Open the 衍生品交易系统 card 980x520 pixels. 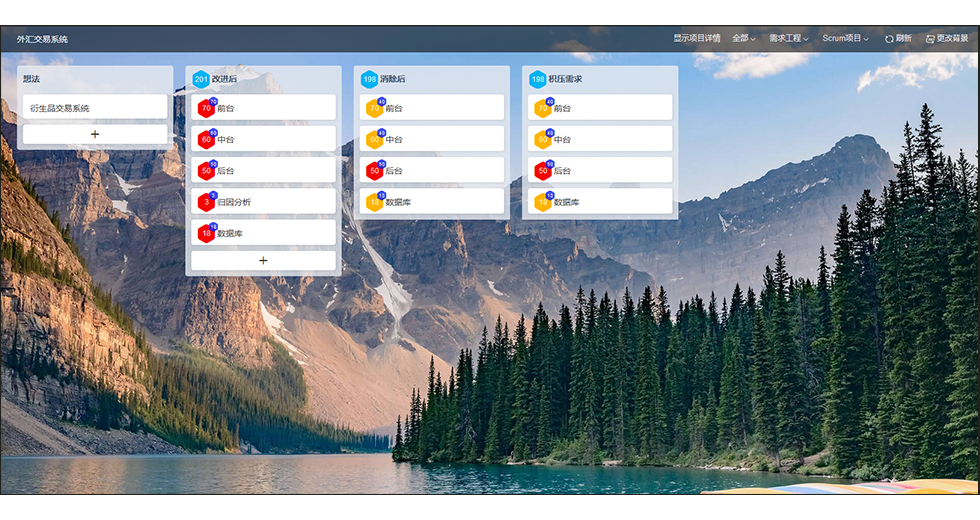[x=95, y=108]
